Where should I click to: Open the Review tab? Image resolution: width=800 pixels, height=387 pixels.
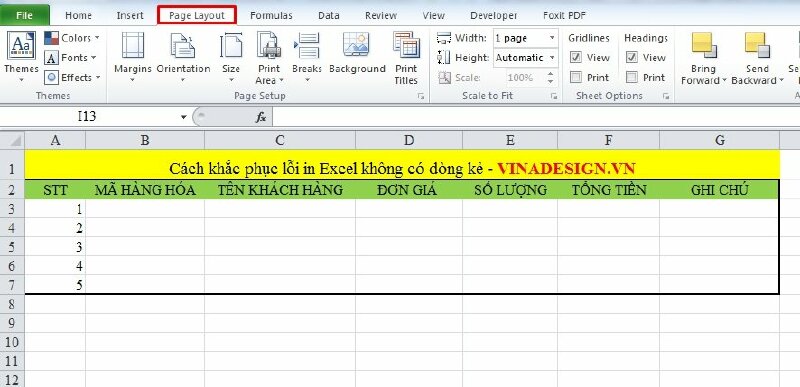click(381, 15)
